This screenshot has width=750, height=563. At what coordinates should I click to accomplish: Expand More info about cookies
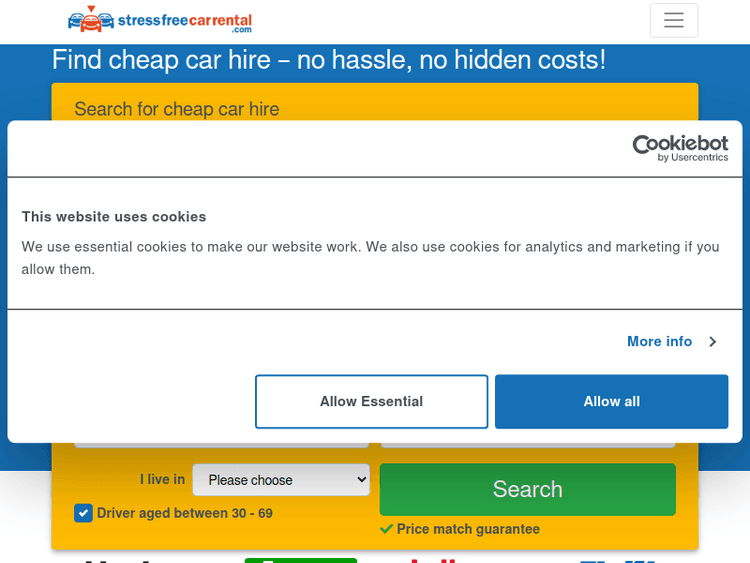pos(659,342)
